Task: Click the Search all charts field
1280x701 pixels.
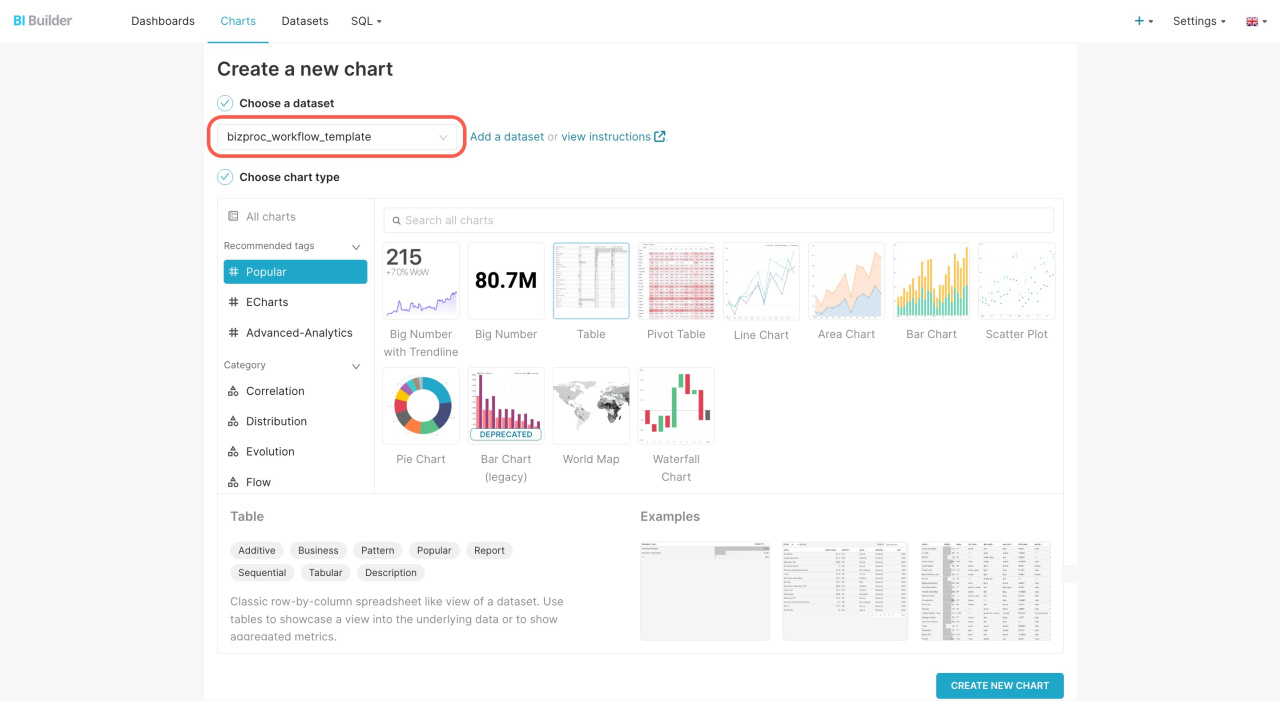Action: tap(719, 220)
